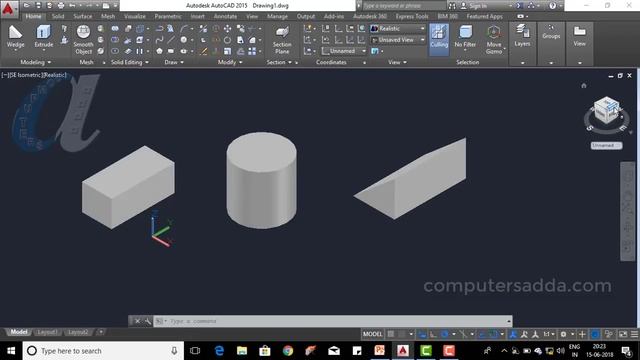Click the 3D Array icon in Modify
The image size is (640, 360).
click(252, 51)
